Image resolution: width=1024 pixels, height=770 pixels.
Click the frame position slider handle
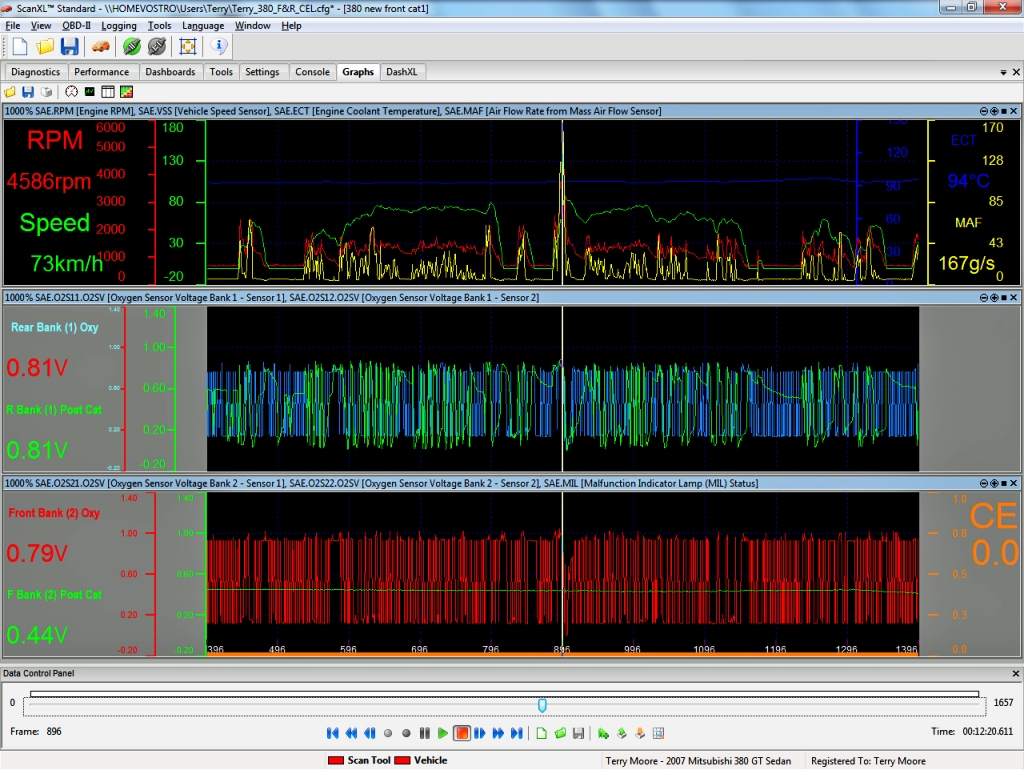tap(542, 705)
